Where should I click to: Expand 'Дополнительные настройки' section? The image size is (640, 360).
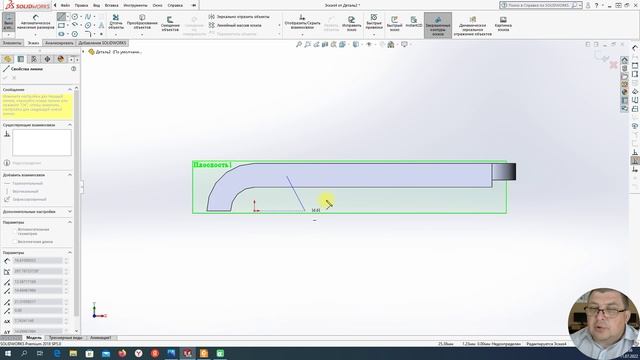(70, 211)
